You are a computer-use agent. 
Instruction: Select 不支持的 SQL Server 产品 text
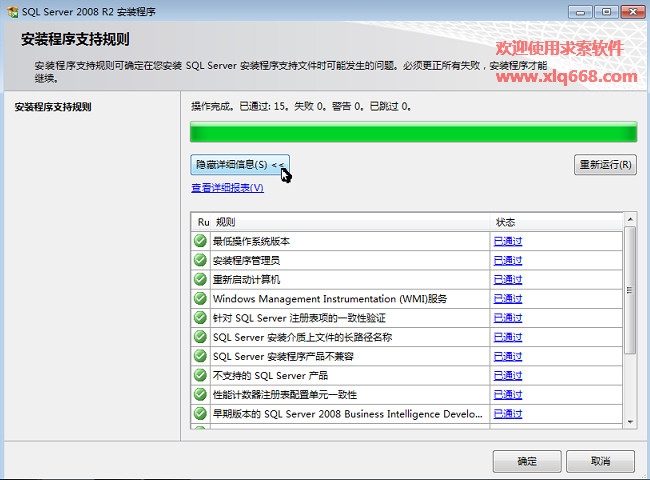[x=270, y=376]
